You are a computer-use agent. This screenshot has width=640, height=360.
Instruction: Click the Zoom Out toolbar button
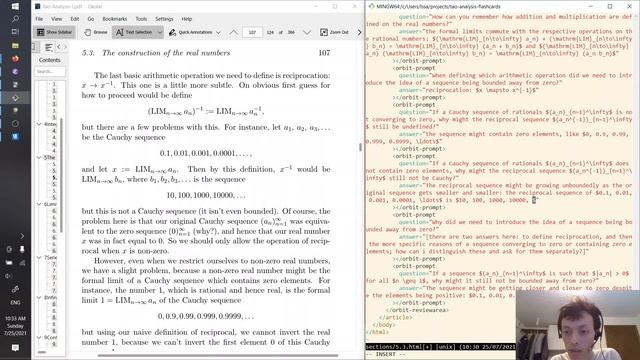[334, 32]
